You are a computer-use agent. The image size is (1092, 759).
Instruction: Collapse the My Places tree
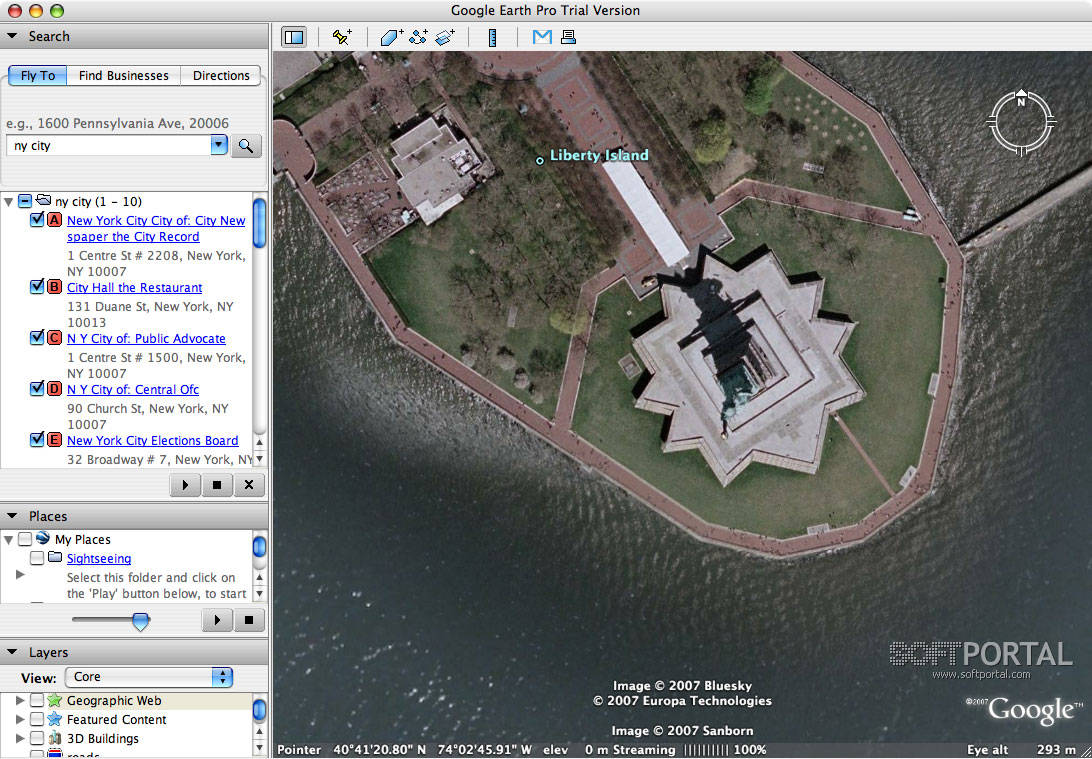click(8, 540)
